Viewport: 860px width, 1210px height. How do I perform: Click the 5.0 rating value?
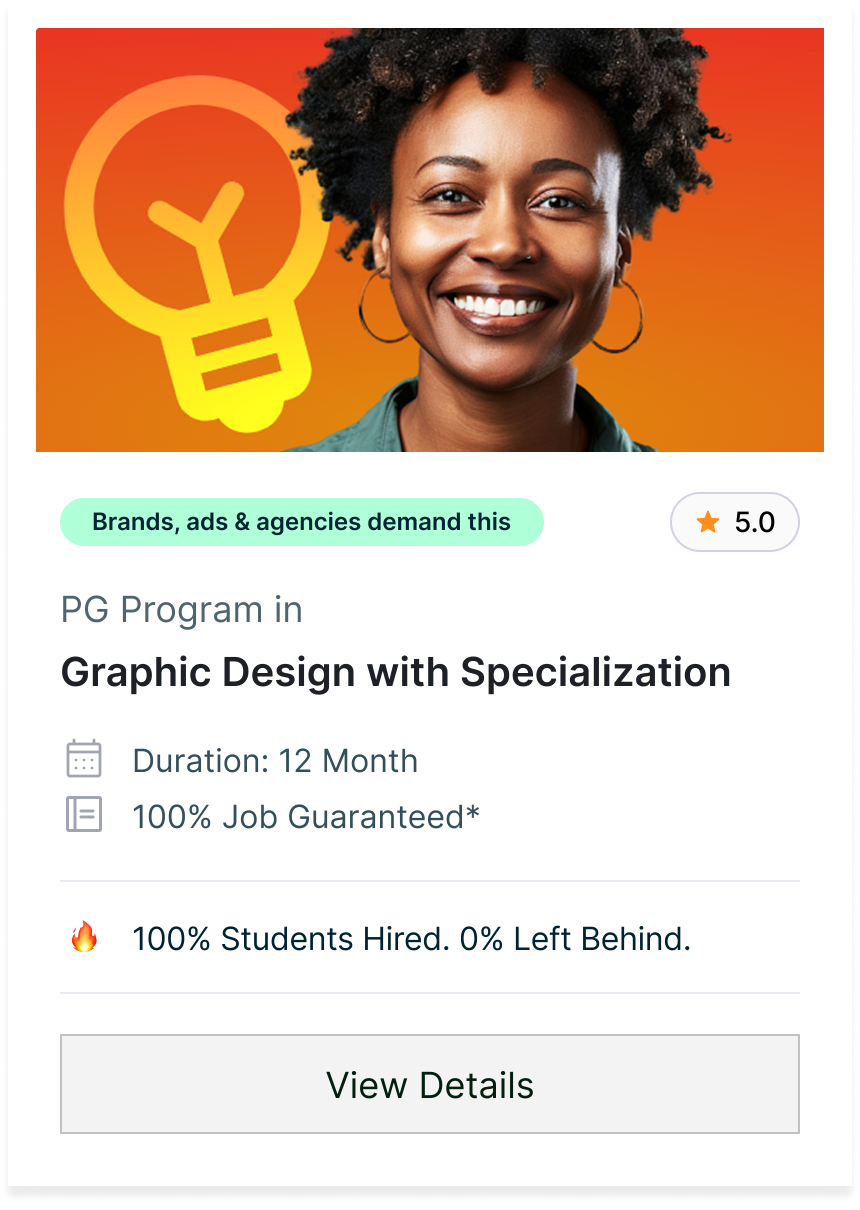pos(755,522)
